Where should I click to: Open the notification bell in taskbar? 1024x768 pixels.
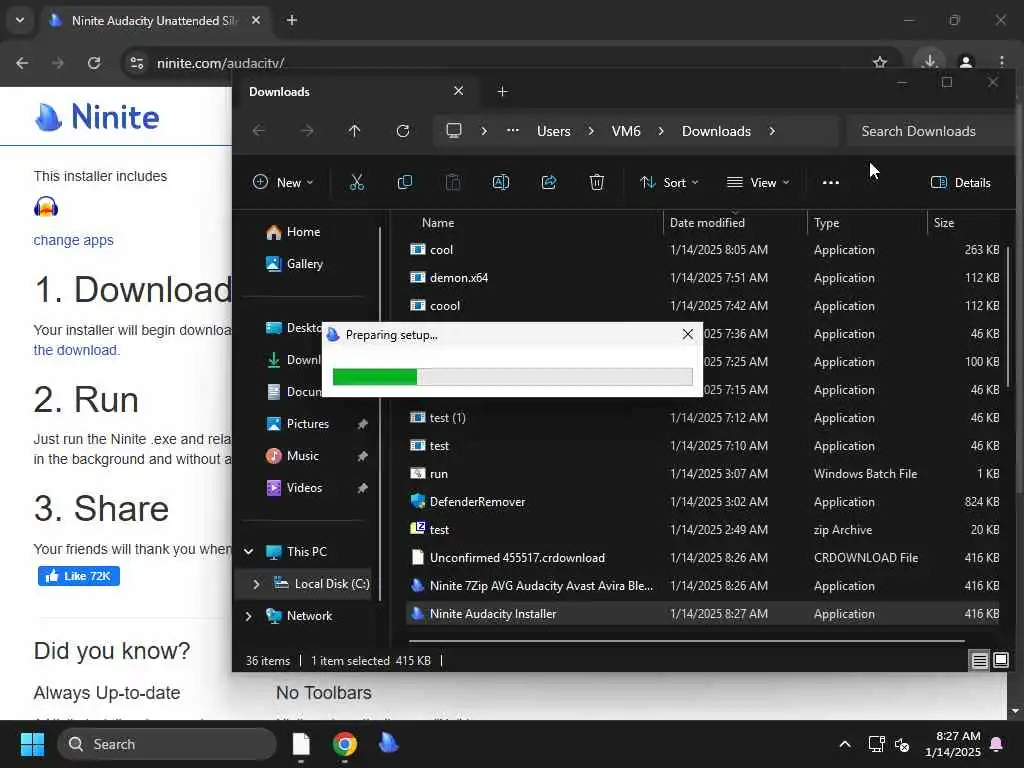click(x=997, y=744)
